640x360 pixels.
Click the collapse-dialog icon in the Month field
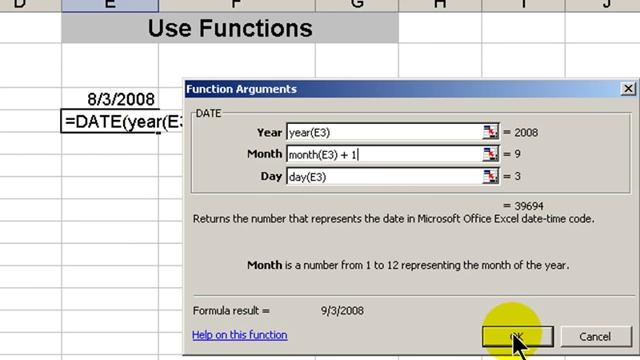(490, 154)
